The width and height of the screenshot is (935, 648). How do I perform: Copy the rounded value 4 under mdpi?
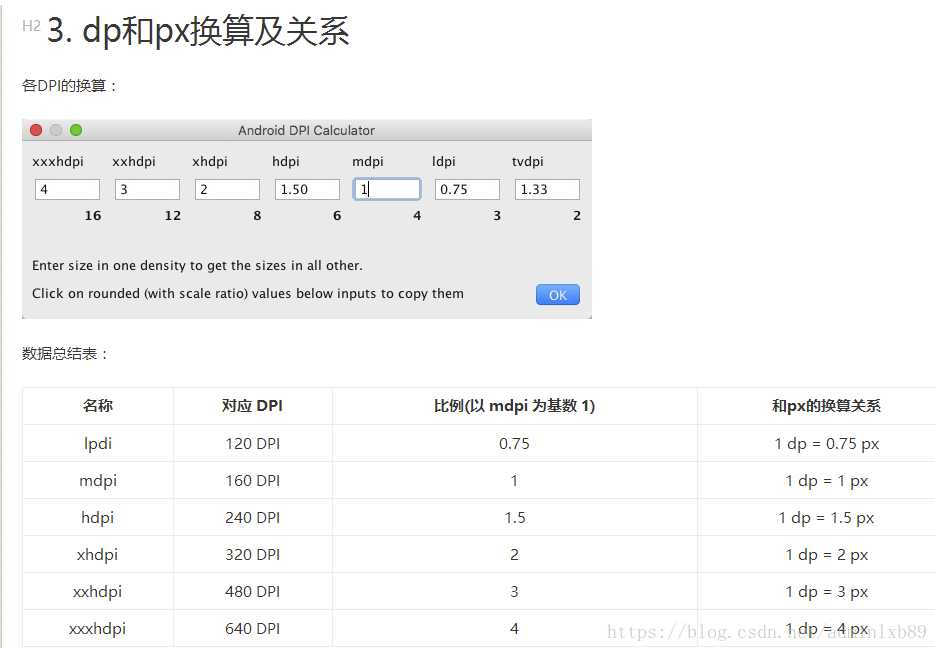point(417,216)
